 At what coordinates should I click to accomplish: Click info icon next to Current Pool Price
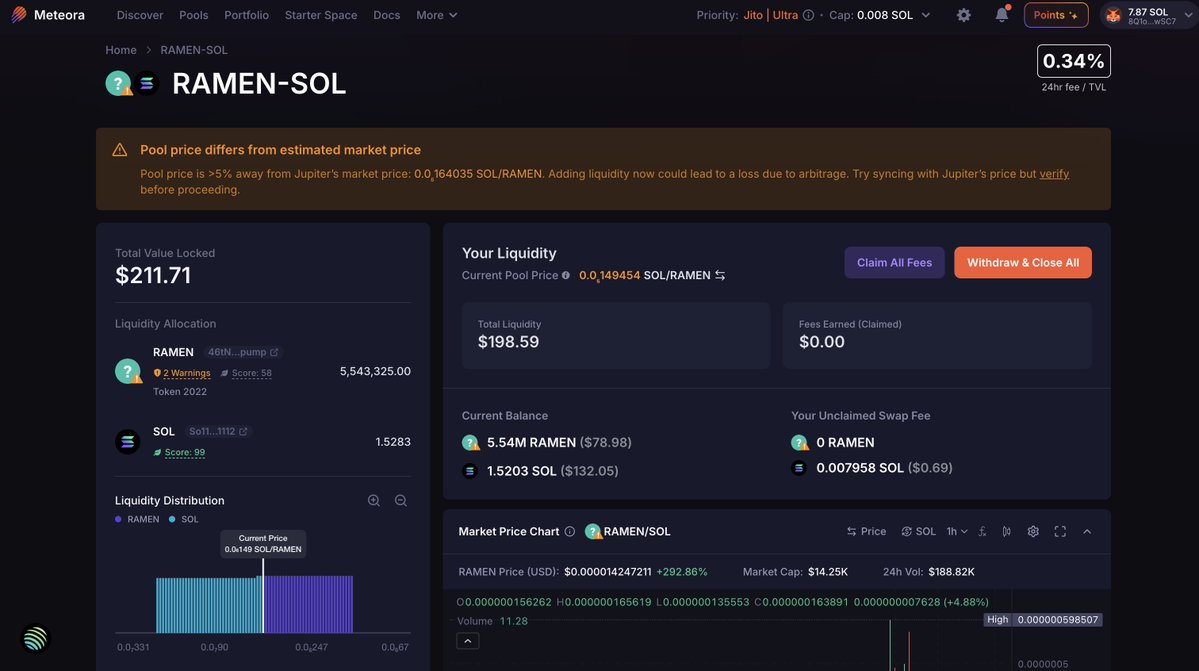coord(566,275)
